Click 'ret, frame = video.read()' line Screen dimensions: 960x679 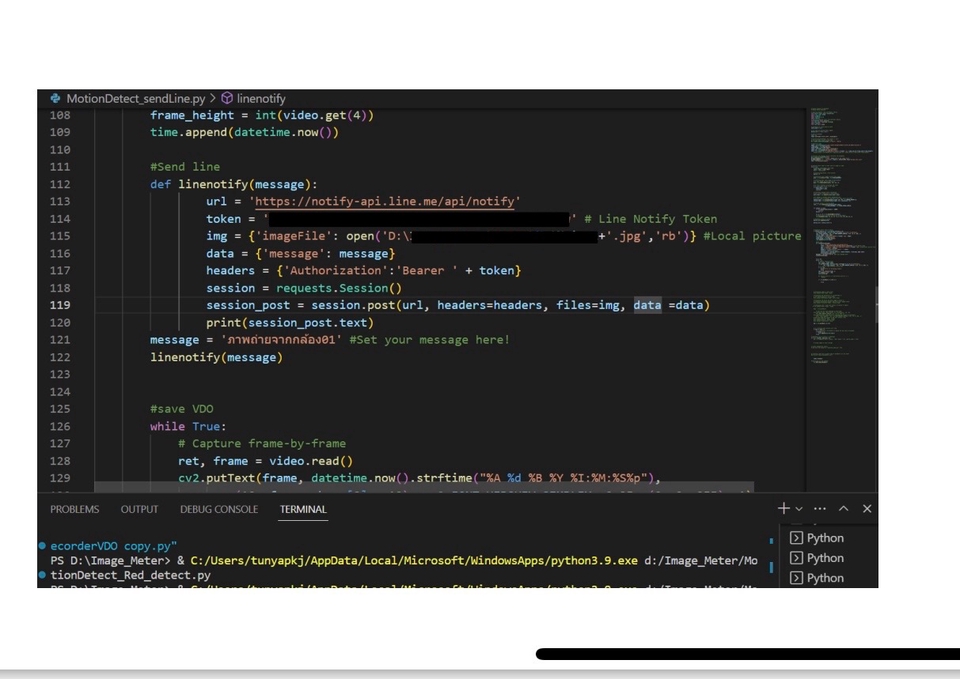pos(265,461)
